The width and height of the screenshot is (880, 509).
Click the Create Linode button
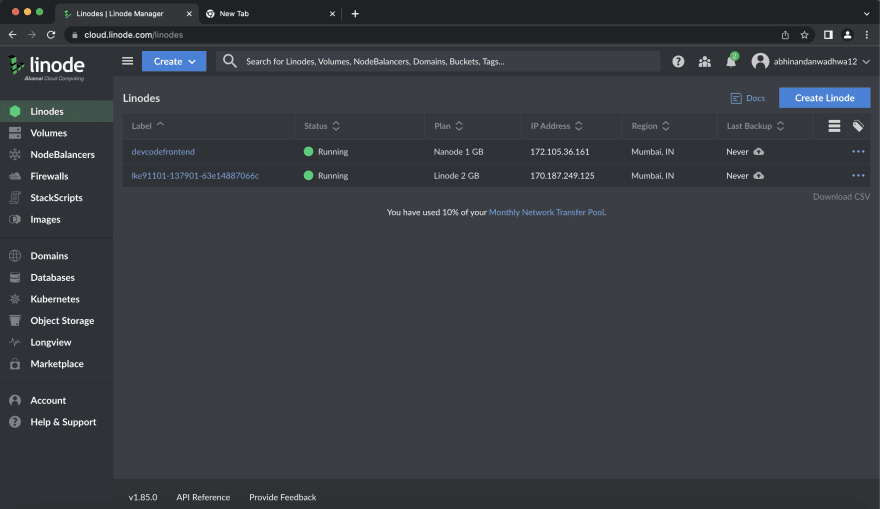coord(824,98)
